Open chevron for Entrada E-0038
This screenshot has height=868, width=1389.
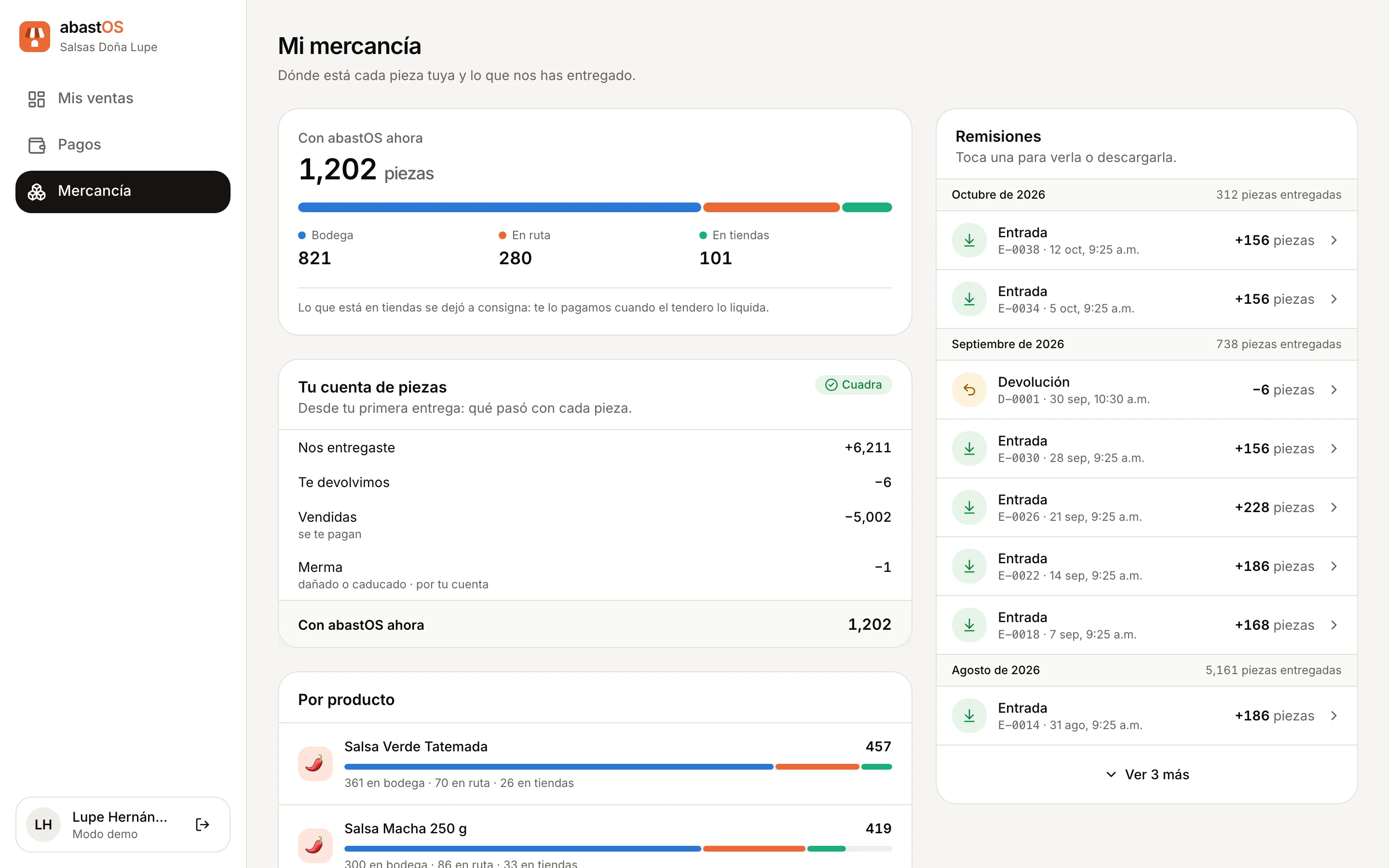1334,240
